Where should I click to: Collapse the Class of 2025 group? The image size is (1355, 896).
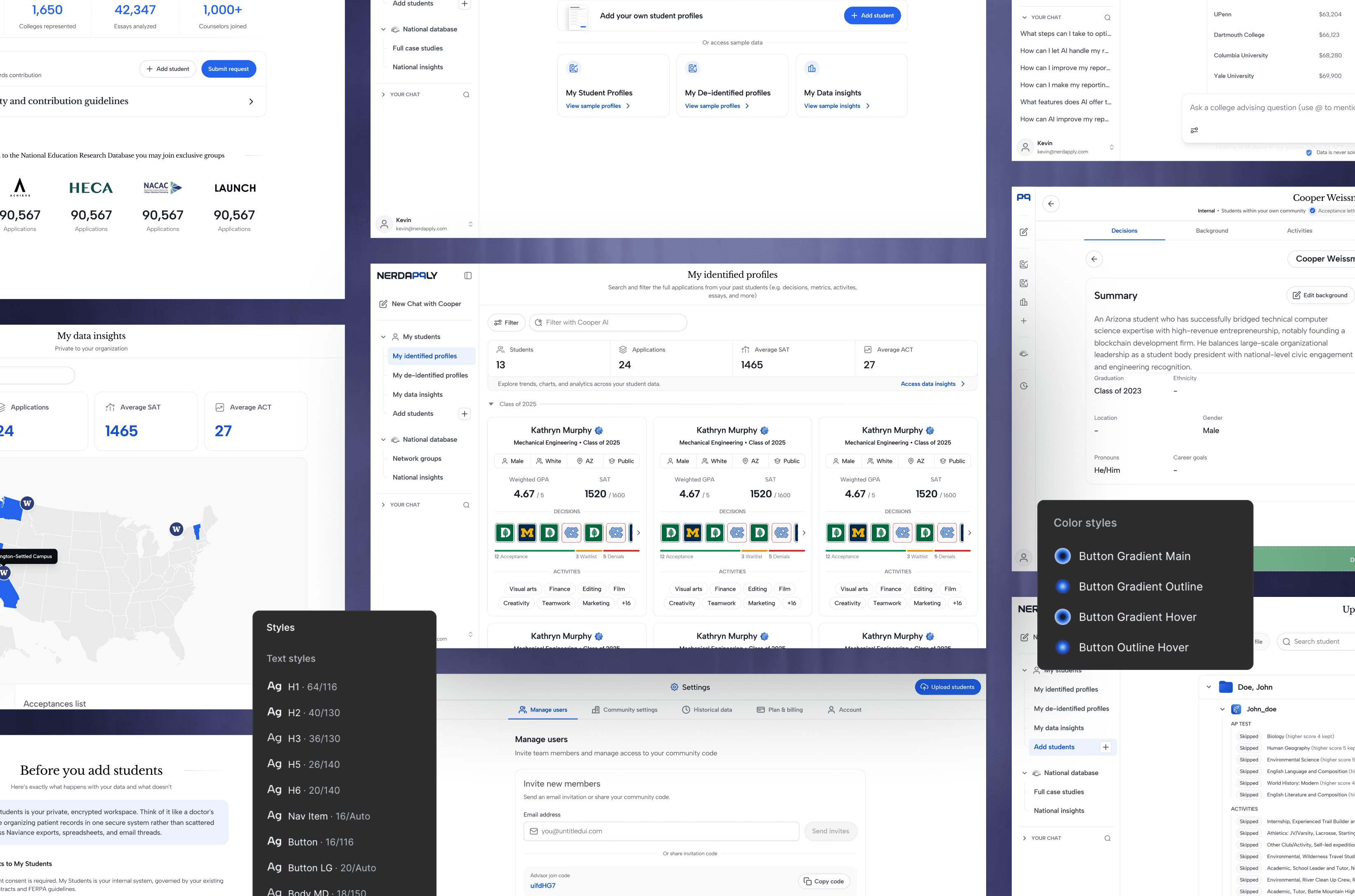coord(491,404)
